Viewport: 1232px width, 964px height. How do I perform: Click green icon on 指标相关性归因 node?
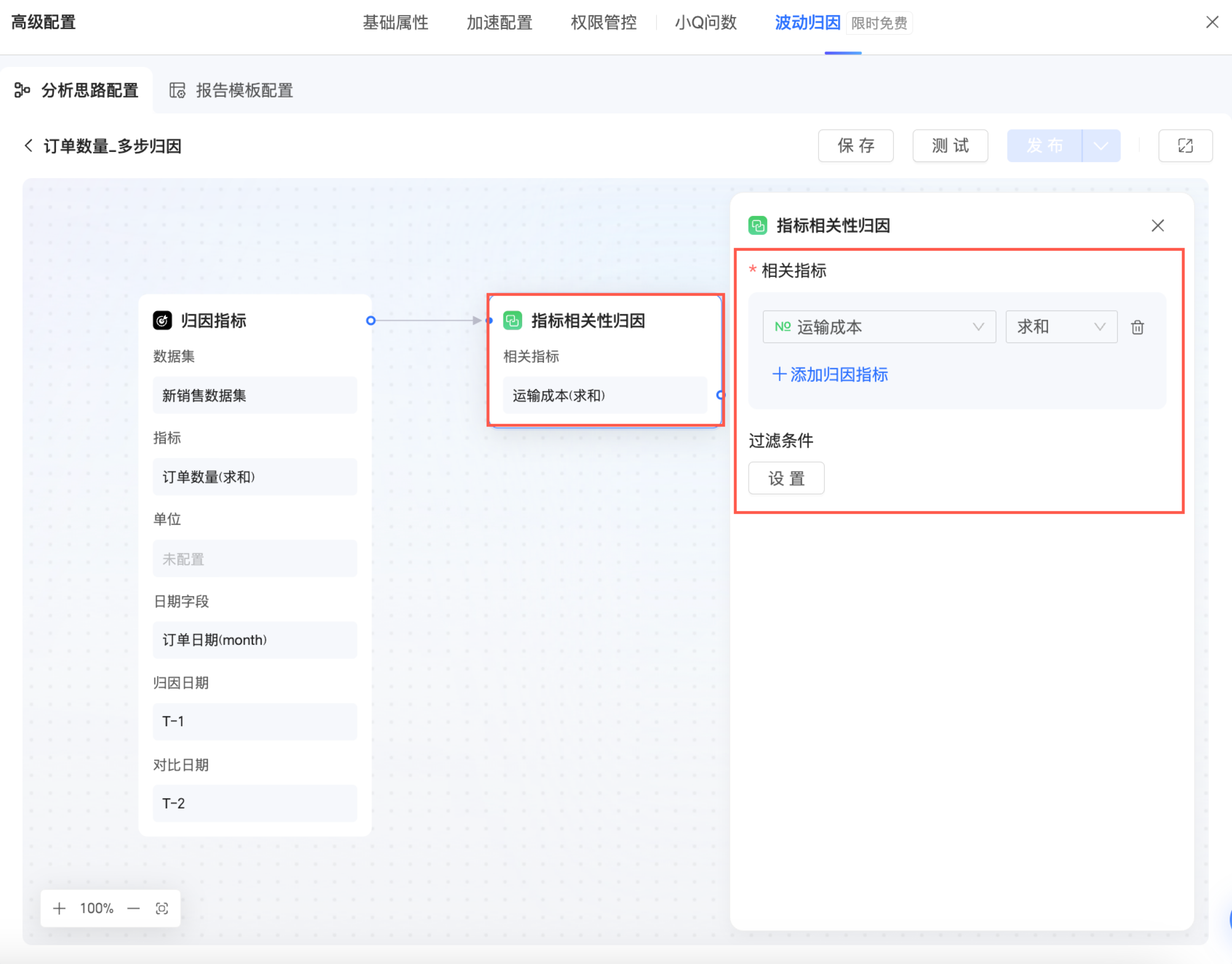click(x=512, y=320)
